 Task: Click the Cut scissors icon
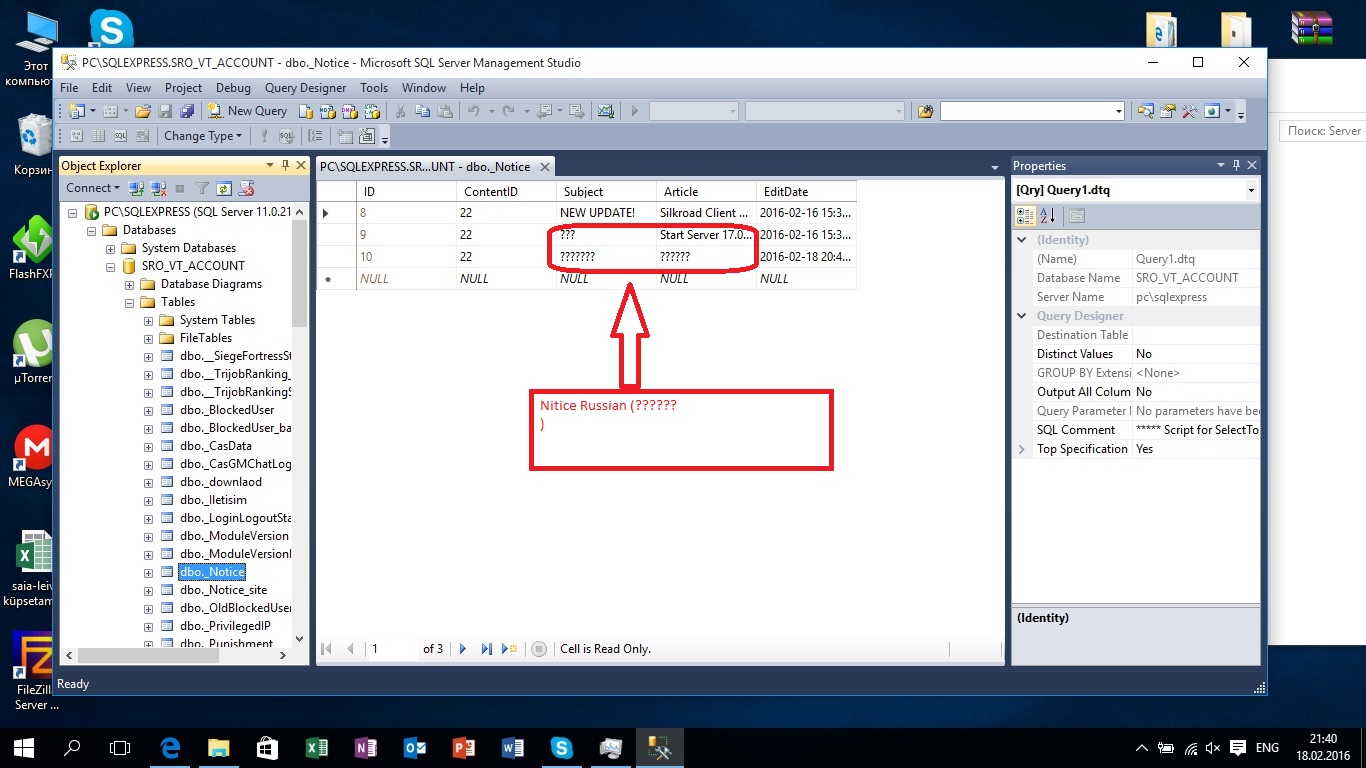(x=400, y=111)
